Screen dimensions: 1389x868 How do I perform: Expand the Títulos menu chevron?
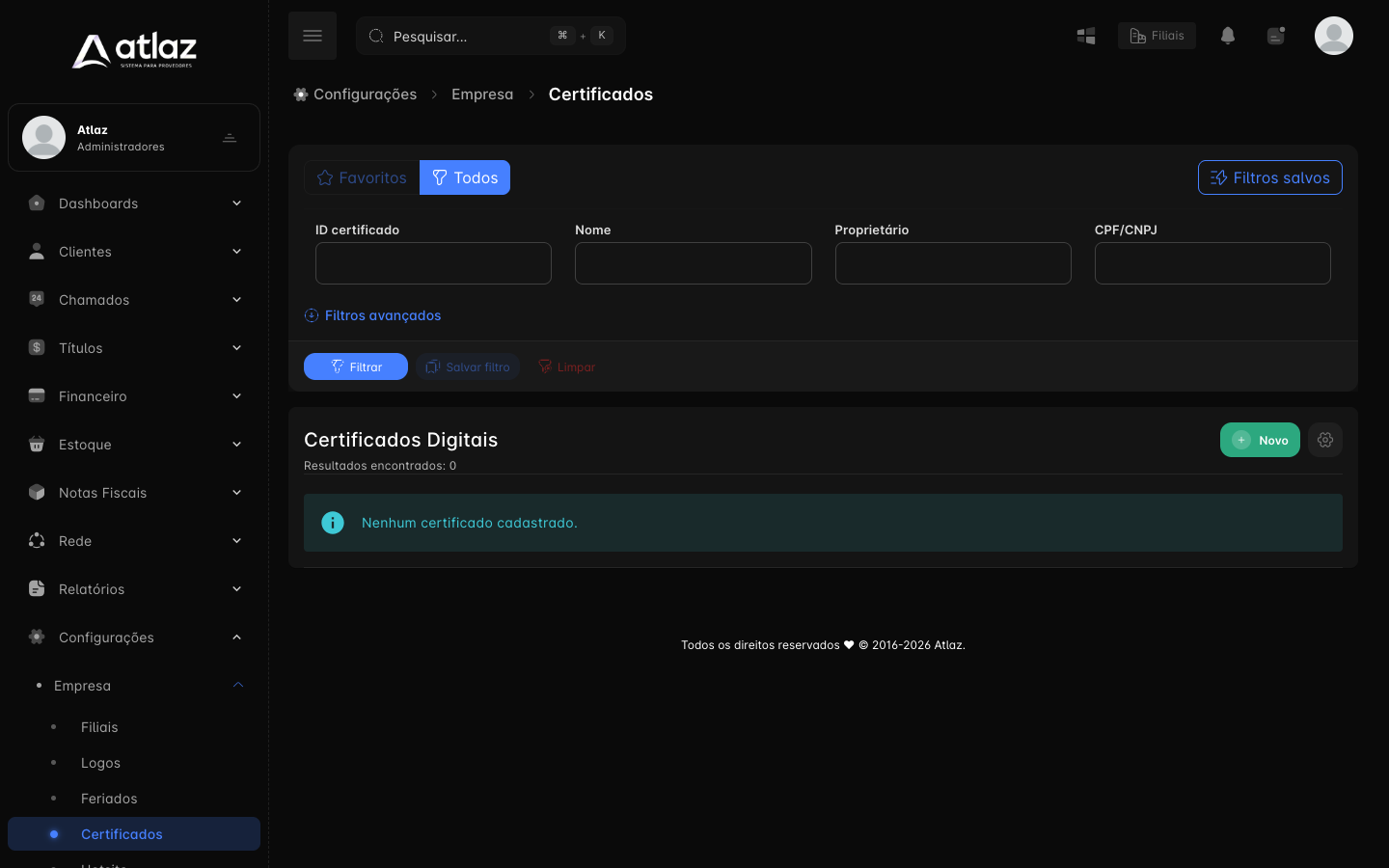coord(236,347)
